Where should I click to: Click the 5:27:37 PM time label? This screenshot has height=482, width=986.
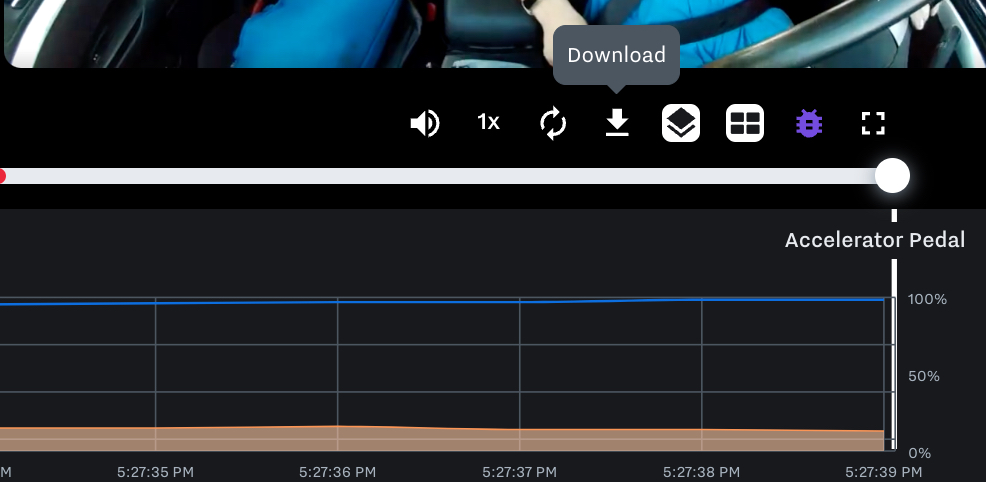[519, 472]
